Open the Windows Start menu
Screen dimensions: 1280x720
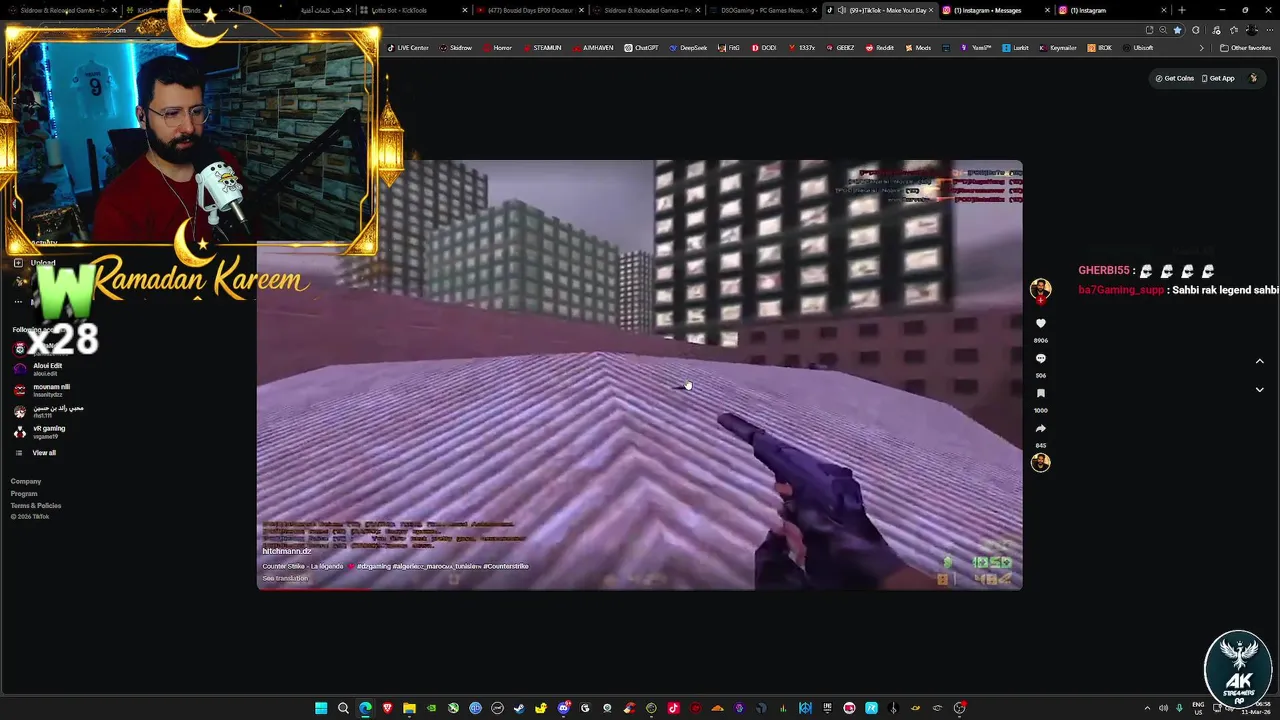click(x=321, y=708)
